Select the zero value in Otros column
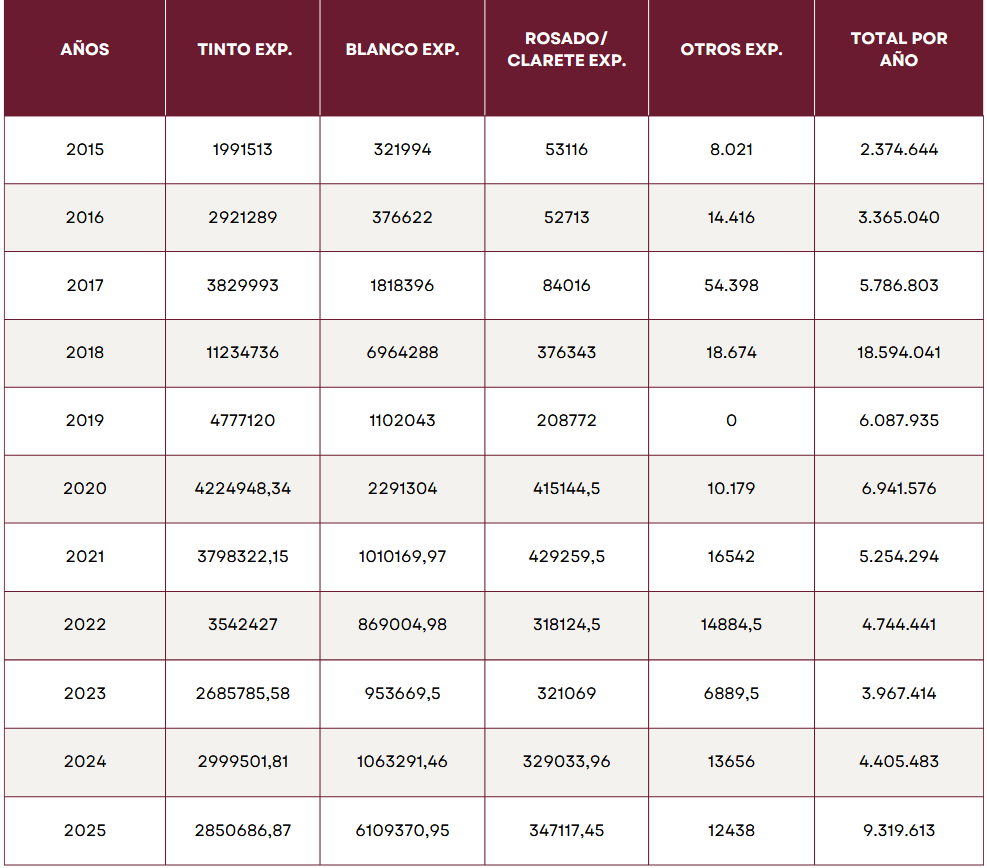Screen dimensions: 987x868 pos(731,421)
